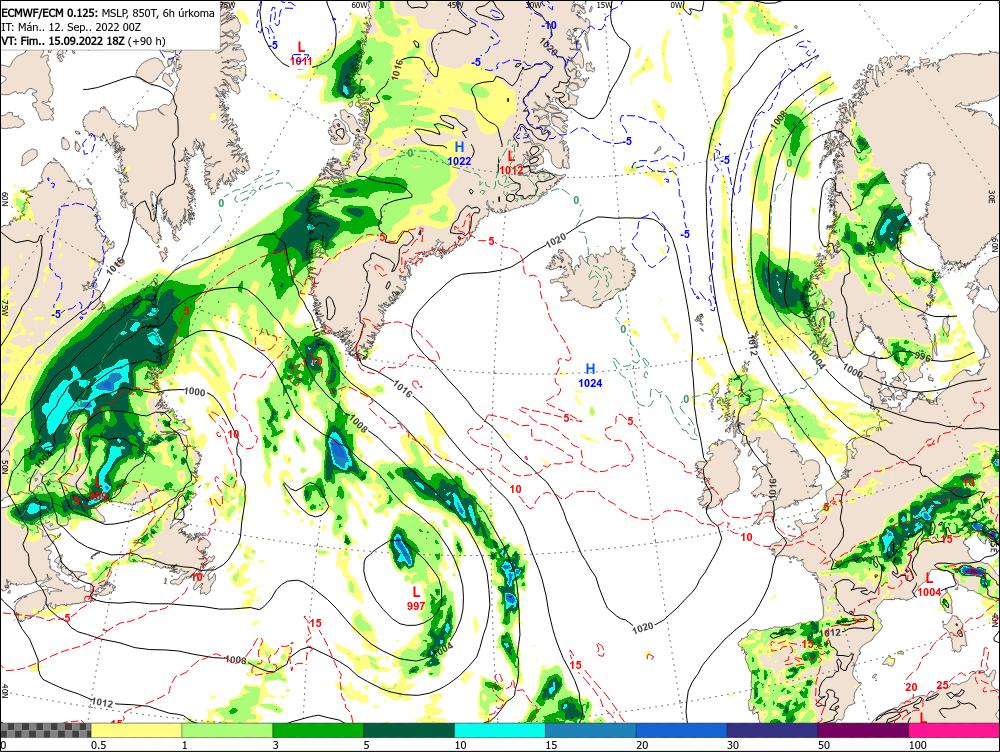Click the '(+90 h)' forecast lead label
1000x752 pixels.
pos(147,41)
